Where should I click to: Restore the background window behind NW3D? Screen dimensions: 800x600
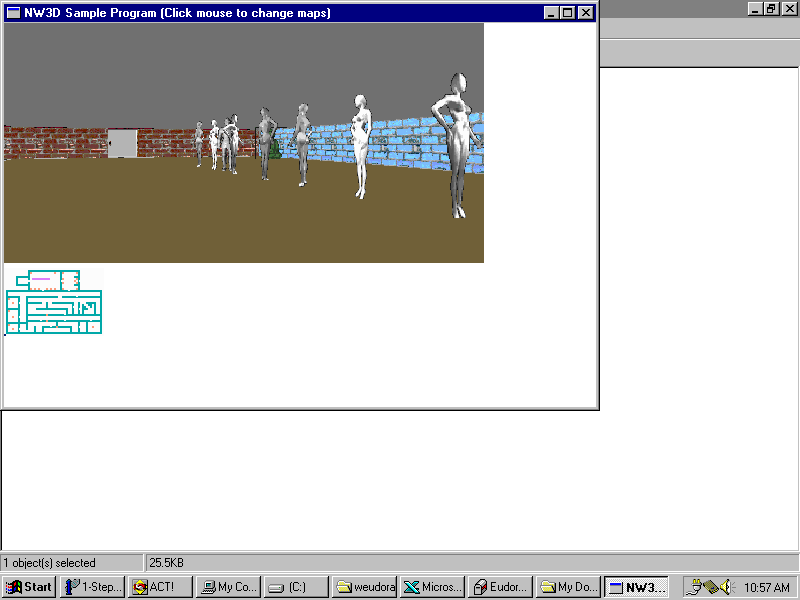coord(771,9)
